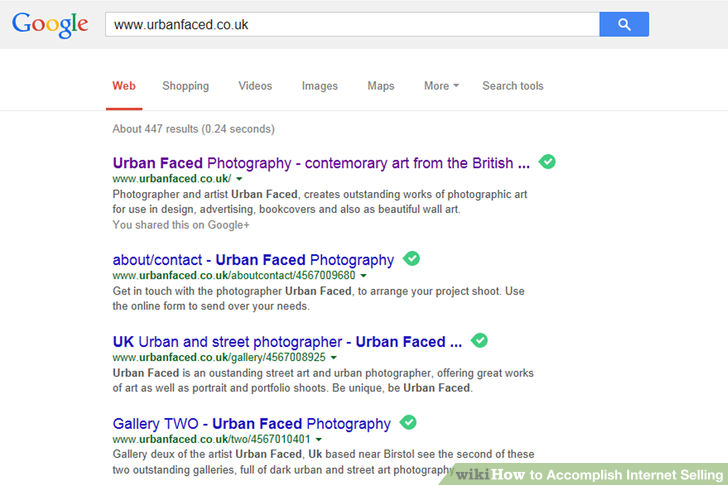Viewport: 728px width, 485px height.
Task: Expand arrow next to two/4567010401 URL
Action: coord(318,439)
